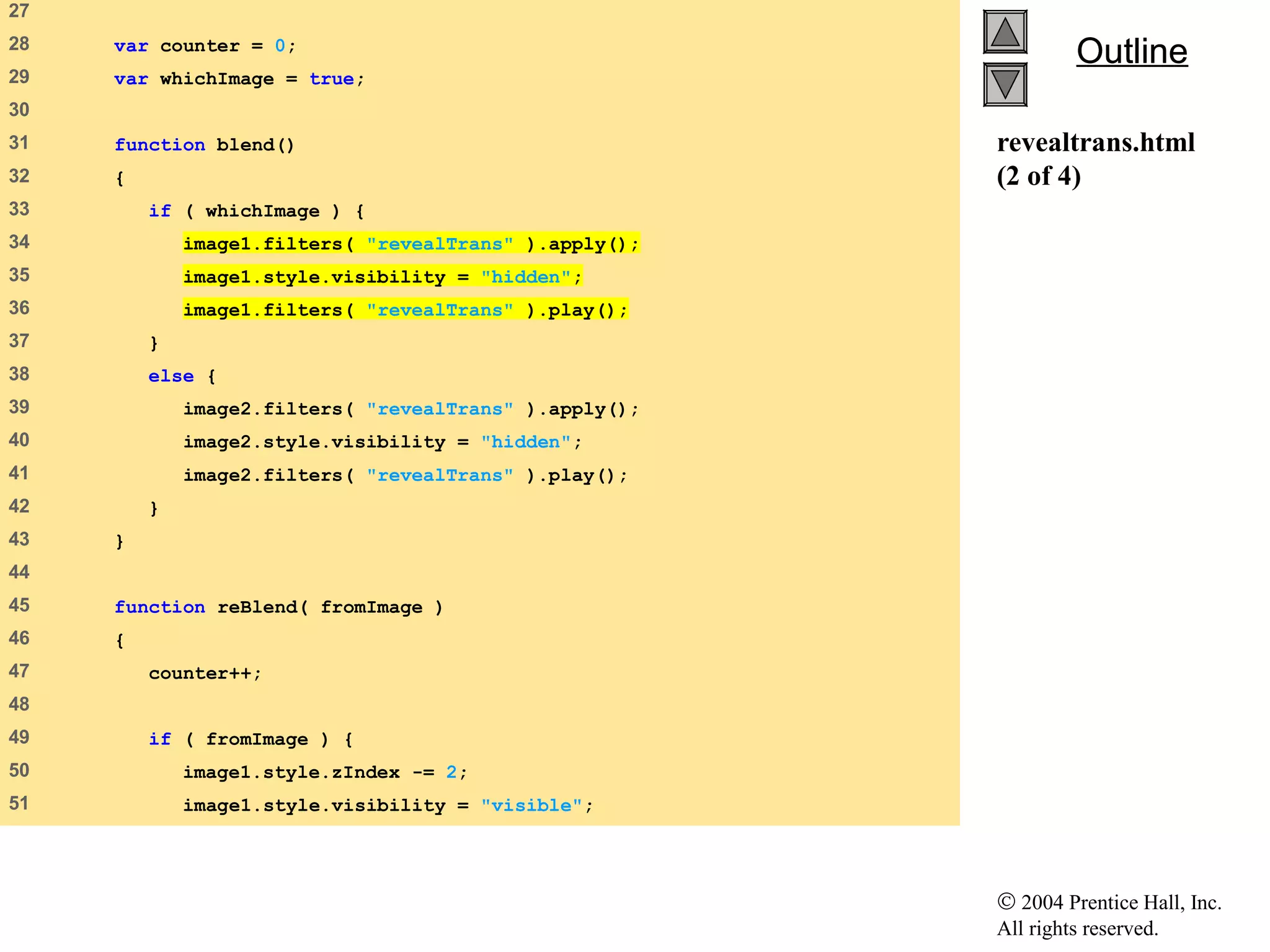Image resolution: width=1270 pixels, height=952 pixels.
Task: Open the Outline link
Action: click(x=1132, y=51)
